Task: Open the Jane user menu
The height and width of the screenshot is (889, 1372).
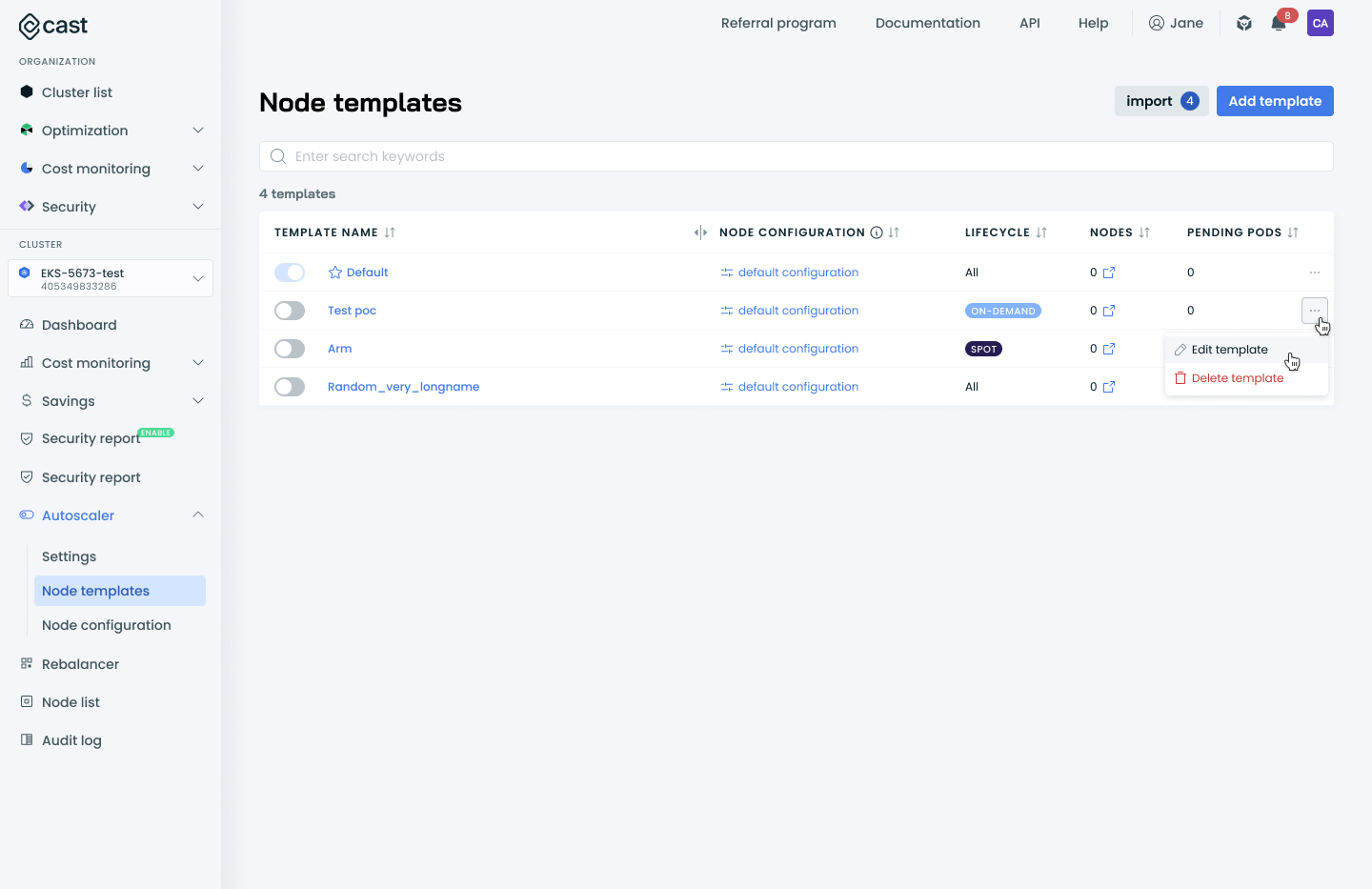Action: click(1176, 23)
